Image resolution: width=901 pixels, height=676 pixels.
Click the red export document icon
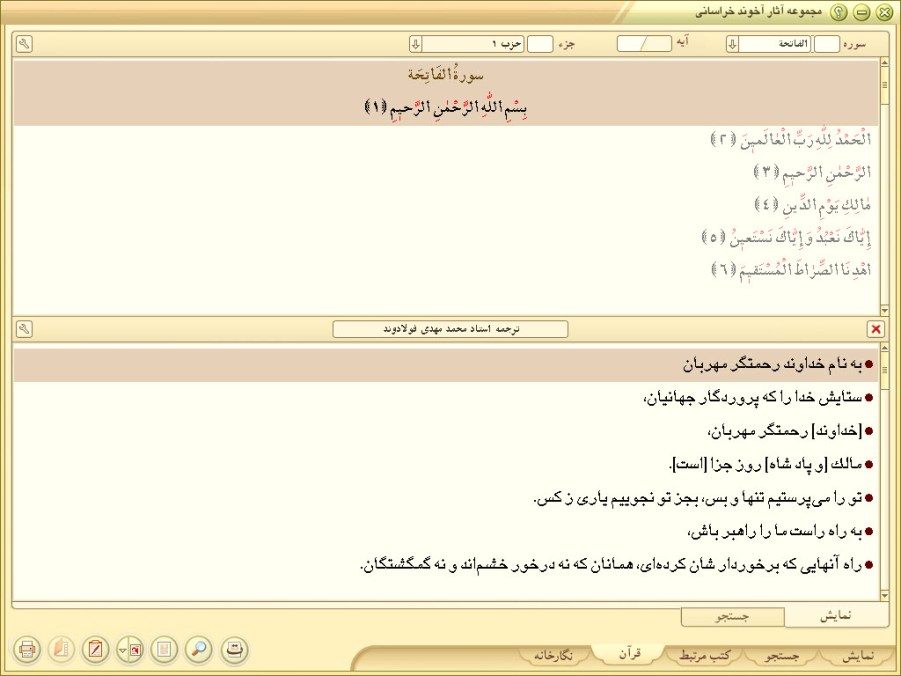tap(136, 650)
